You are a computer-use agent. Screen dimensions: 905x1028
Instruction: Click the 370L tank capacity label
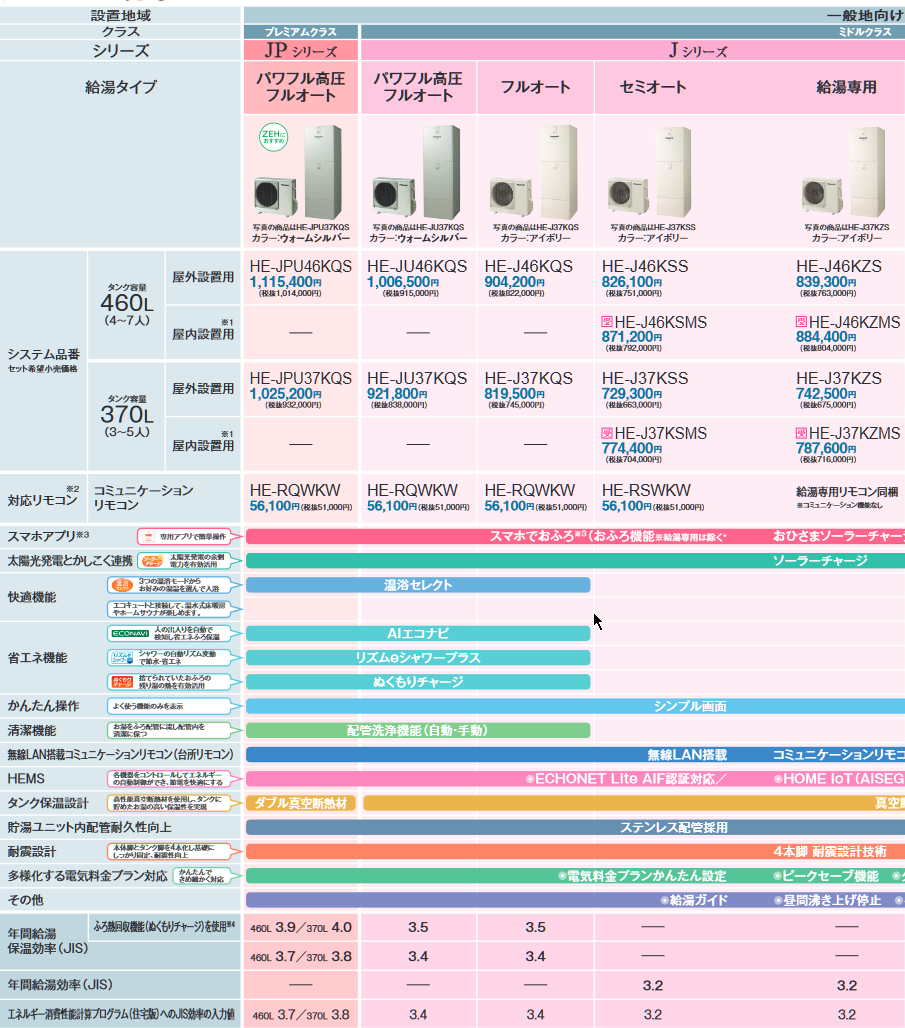pos(127,414)
